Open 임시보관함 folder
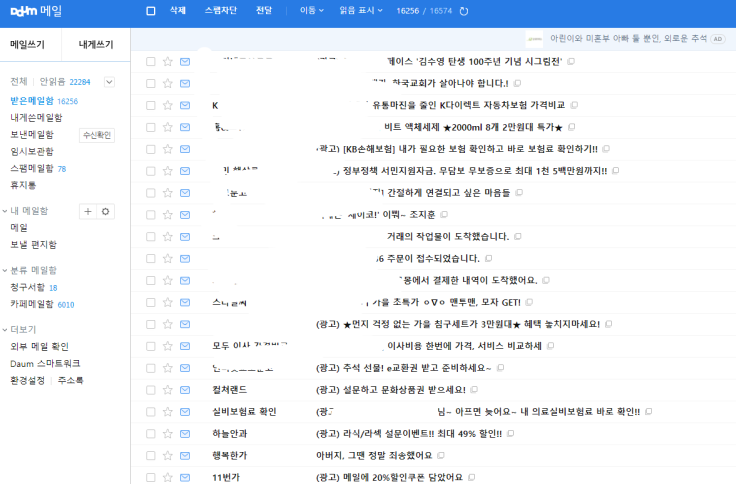The width and height of the screenshot is (736, 484). (32, 152)
